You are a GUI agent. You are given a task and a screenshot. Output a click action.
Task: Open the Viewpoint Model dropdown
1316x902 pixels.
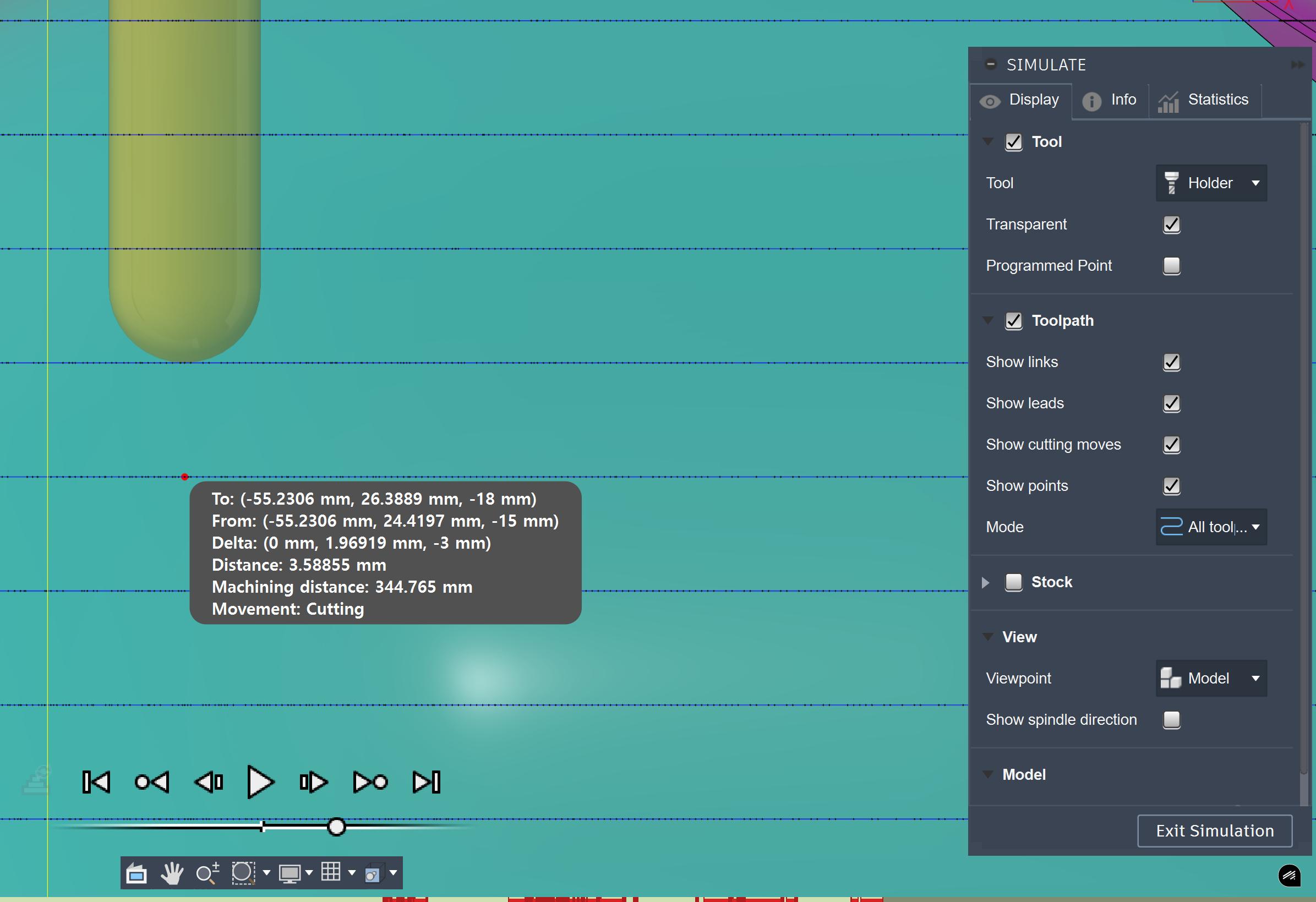pos(1211,679)
